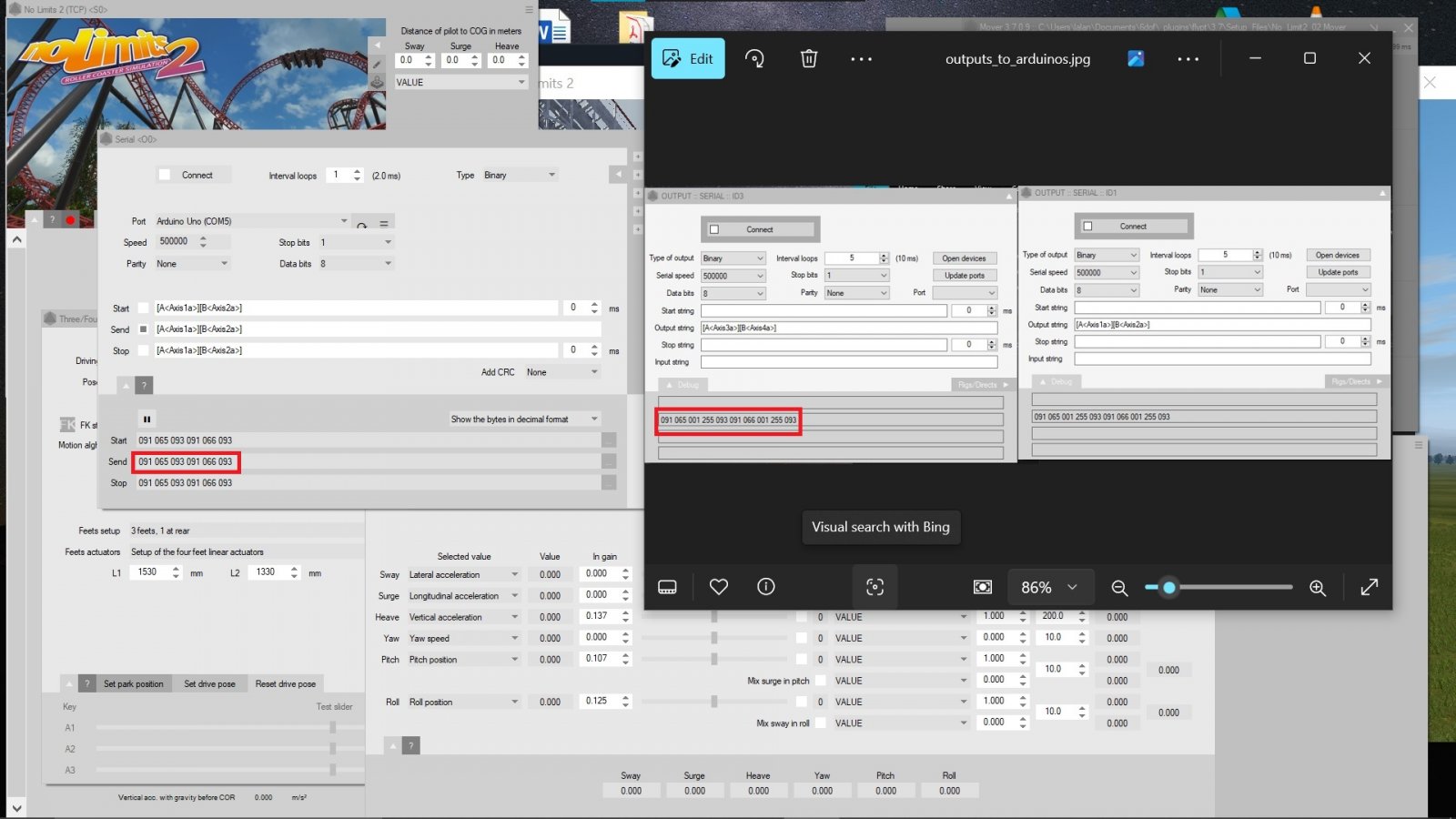Open the 86% zoom level menu
Viewport: 1456px width, 819px height.
point(1048,588)
